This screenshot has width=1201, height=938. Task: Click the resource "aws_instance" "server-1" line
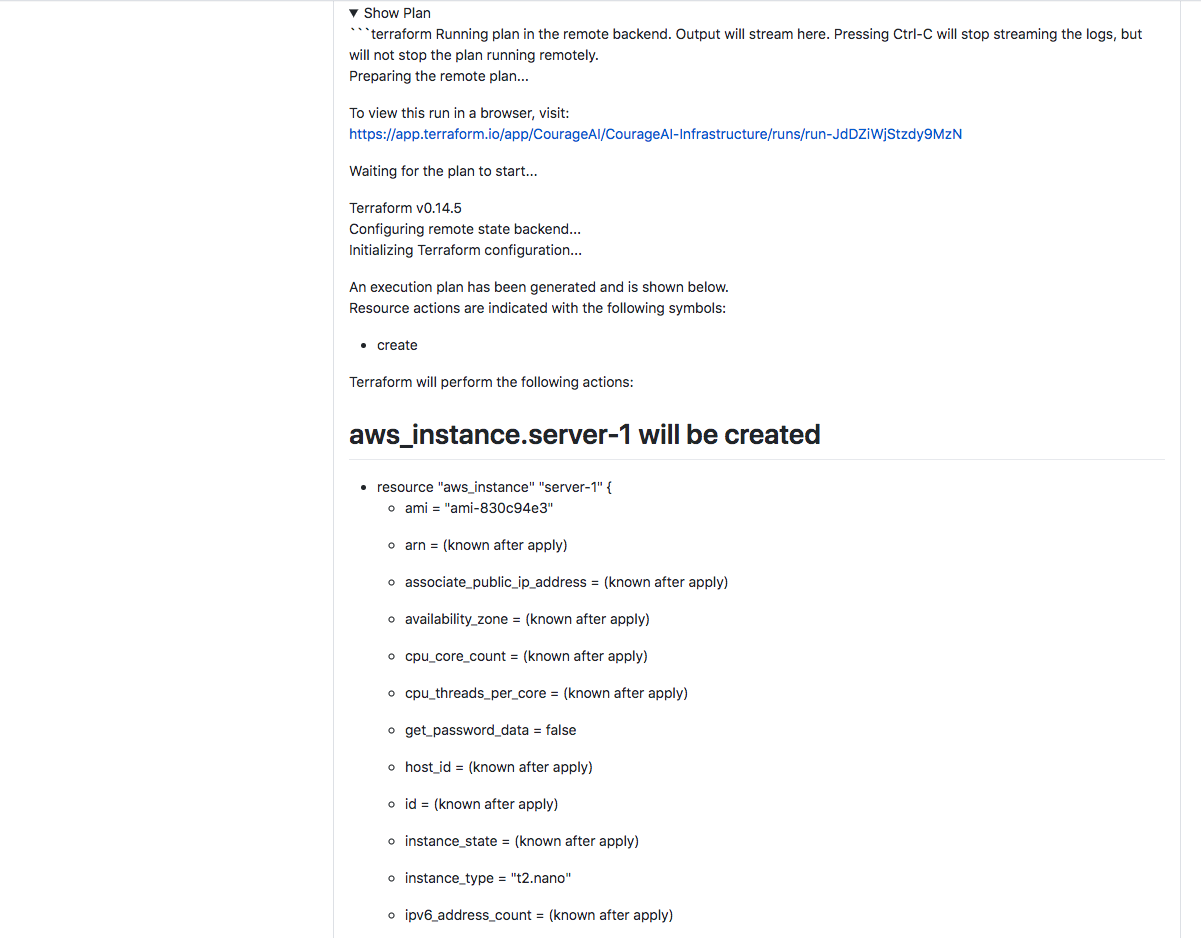tap(494, 487)
